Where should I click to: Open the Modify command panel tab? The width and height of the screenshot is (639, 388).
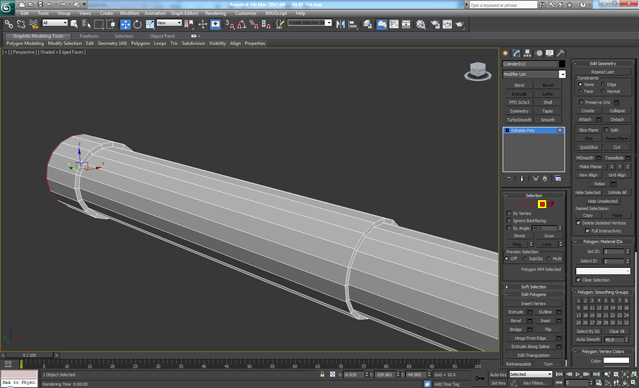pyautogui.click(x=517, y=53)
